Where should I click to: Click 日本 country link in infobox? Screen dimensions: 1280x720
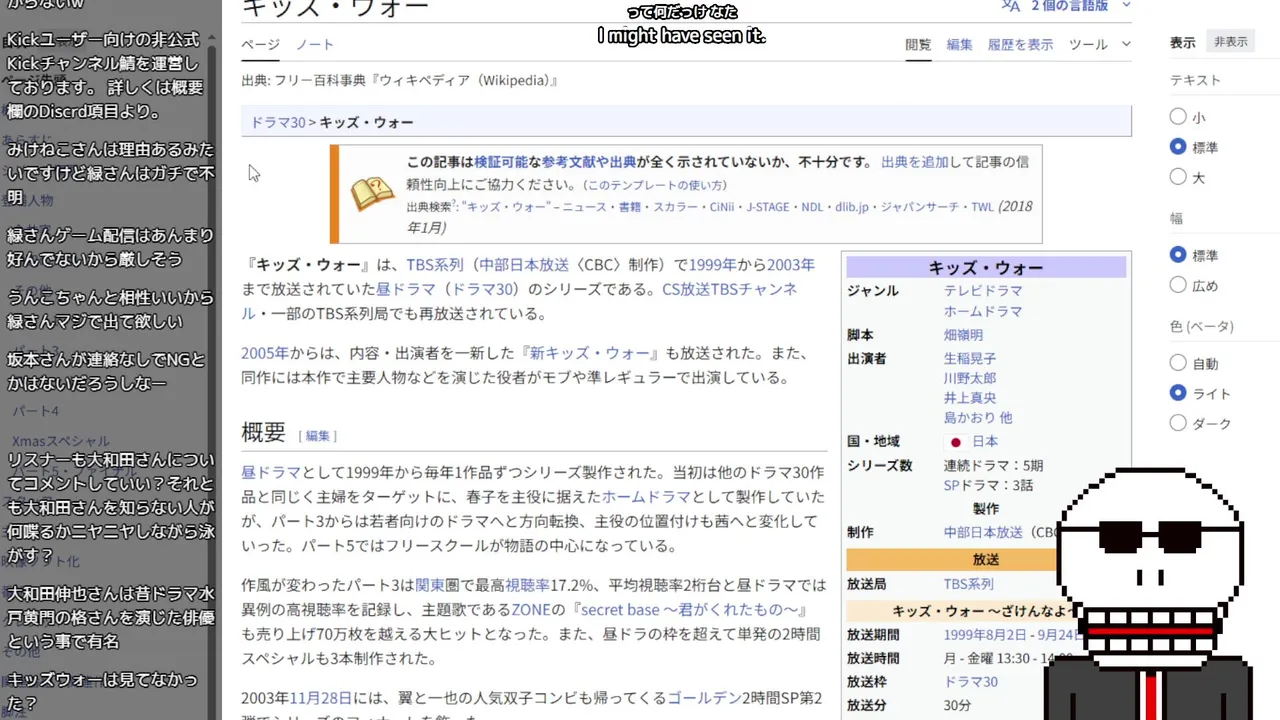pyautogui.click(x=985, y=442)
